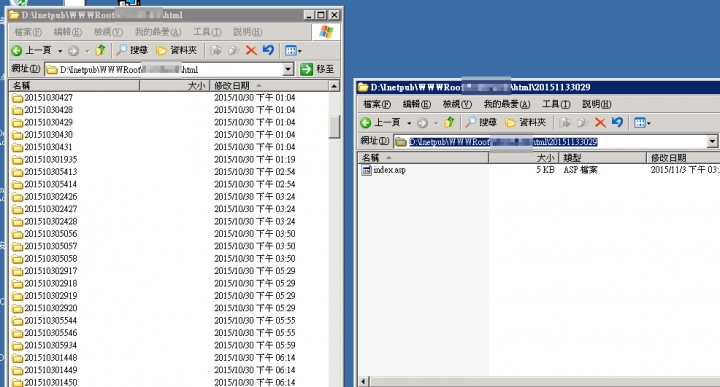
Task: Select folder 20151030428
Action: point(43,110)
